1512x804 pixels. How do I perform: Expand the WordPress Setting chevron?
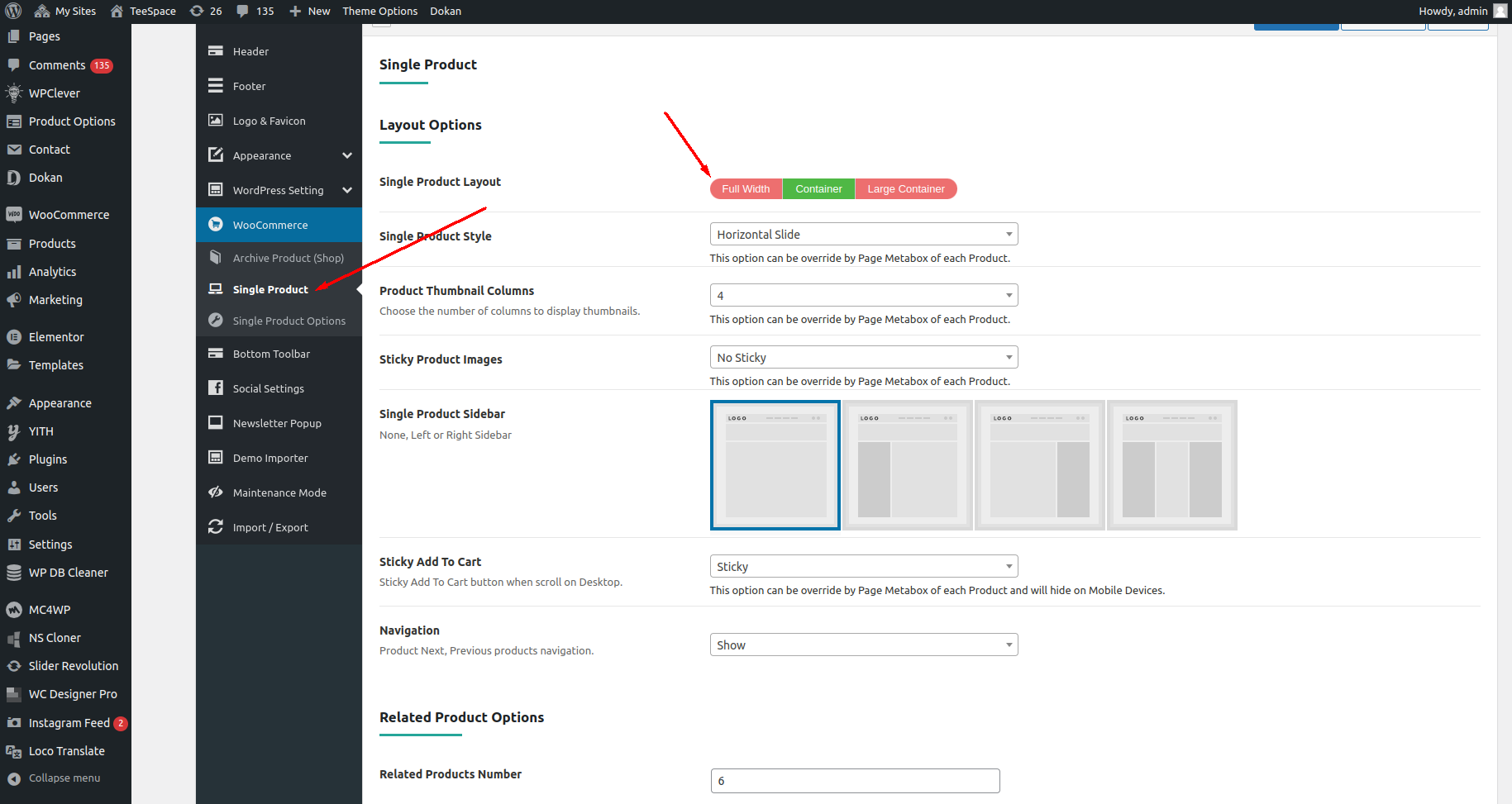pos(347,190)
